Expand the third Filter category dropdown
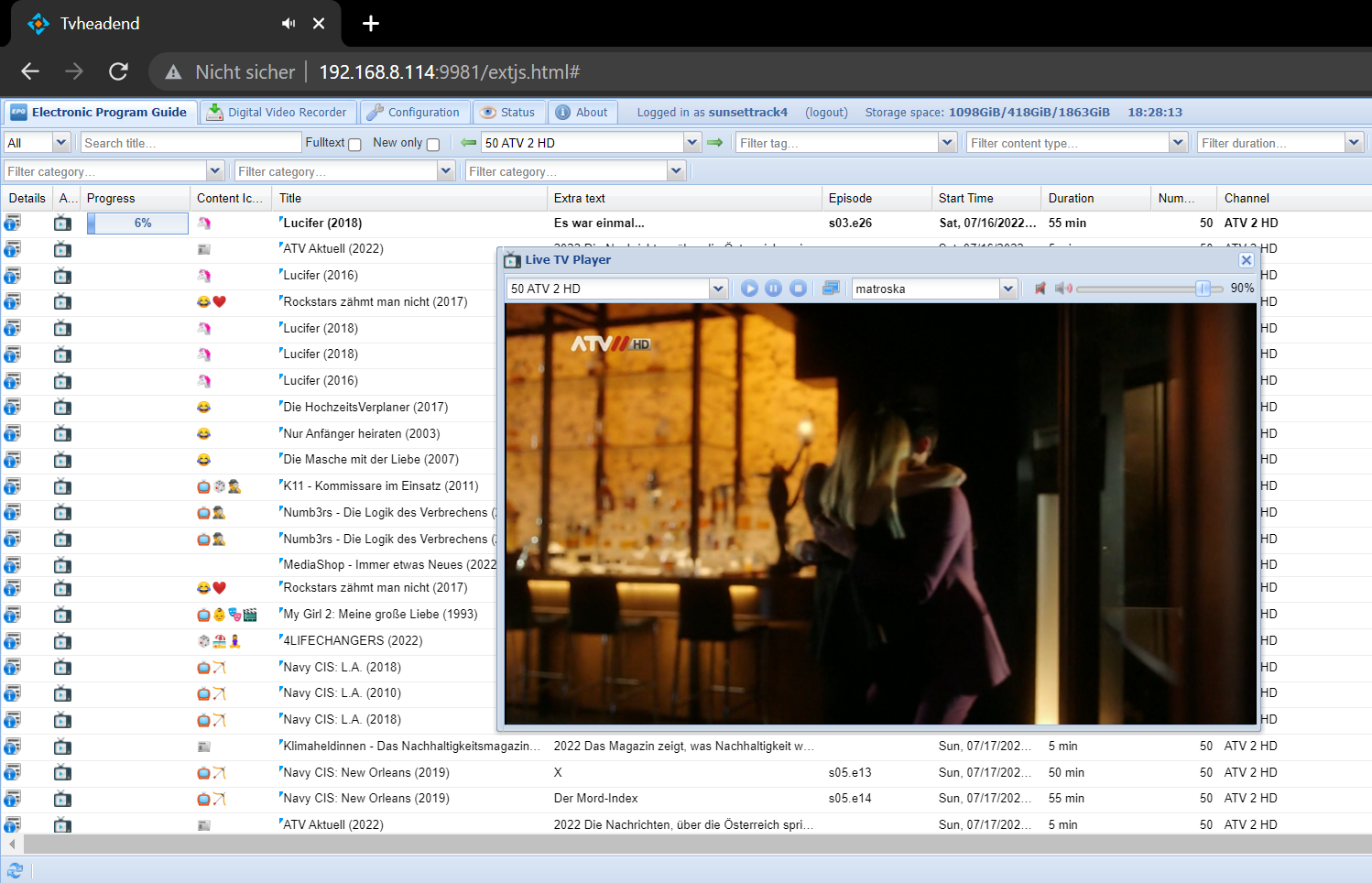Screen dimensions: 1372x883 676,170
